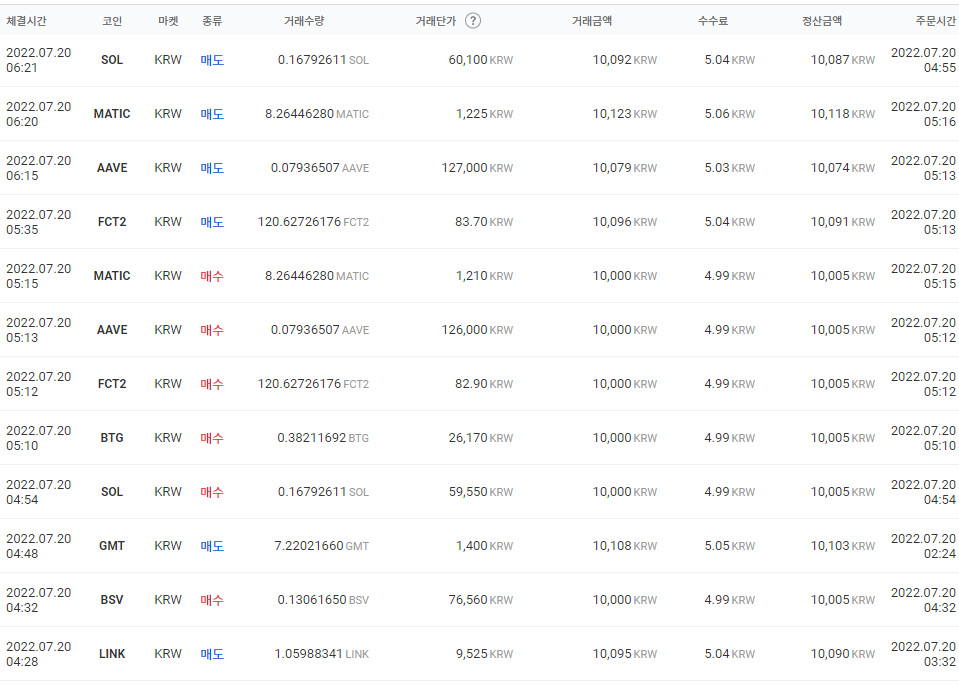Click the 거래금액 column header
Image resolution: width=959 pixels, height=685 pixels.
point(592,21)
